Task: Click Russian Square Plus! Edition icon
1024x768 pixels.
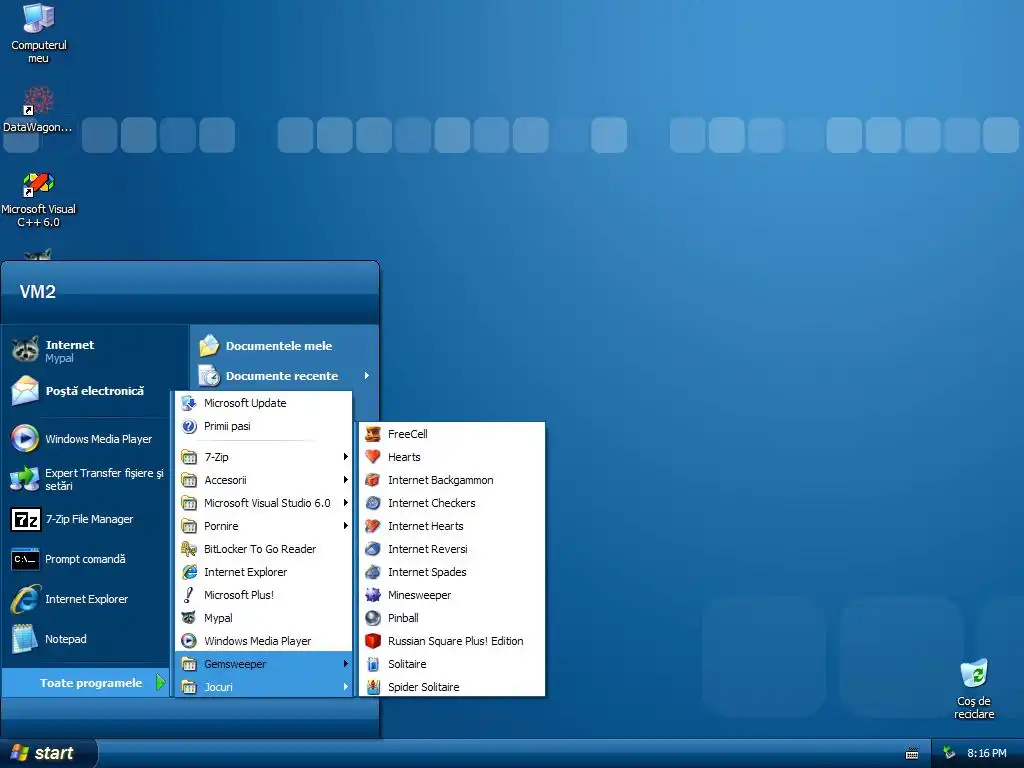Action: pyautogui.click(x=373, y=641)
